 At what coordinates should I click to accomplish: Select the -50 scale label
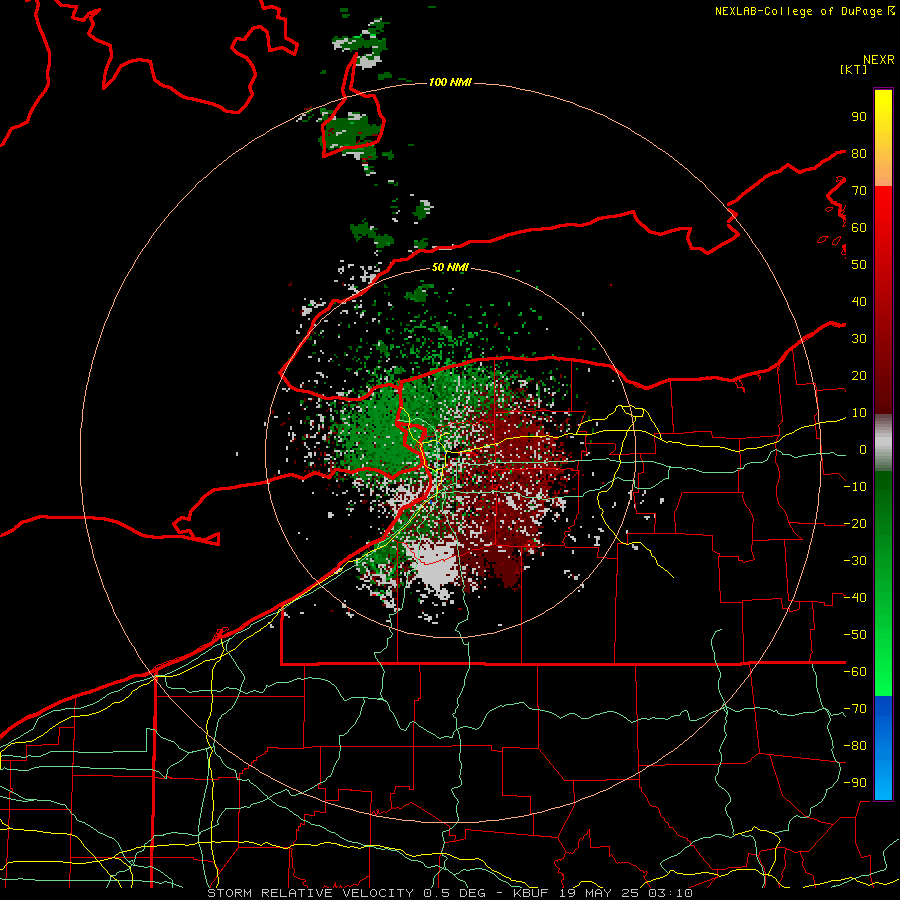(x=855, y=634)
